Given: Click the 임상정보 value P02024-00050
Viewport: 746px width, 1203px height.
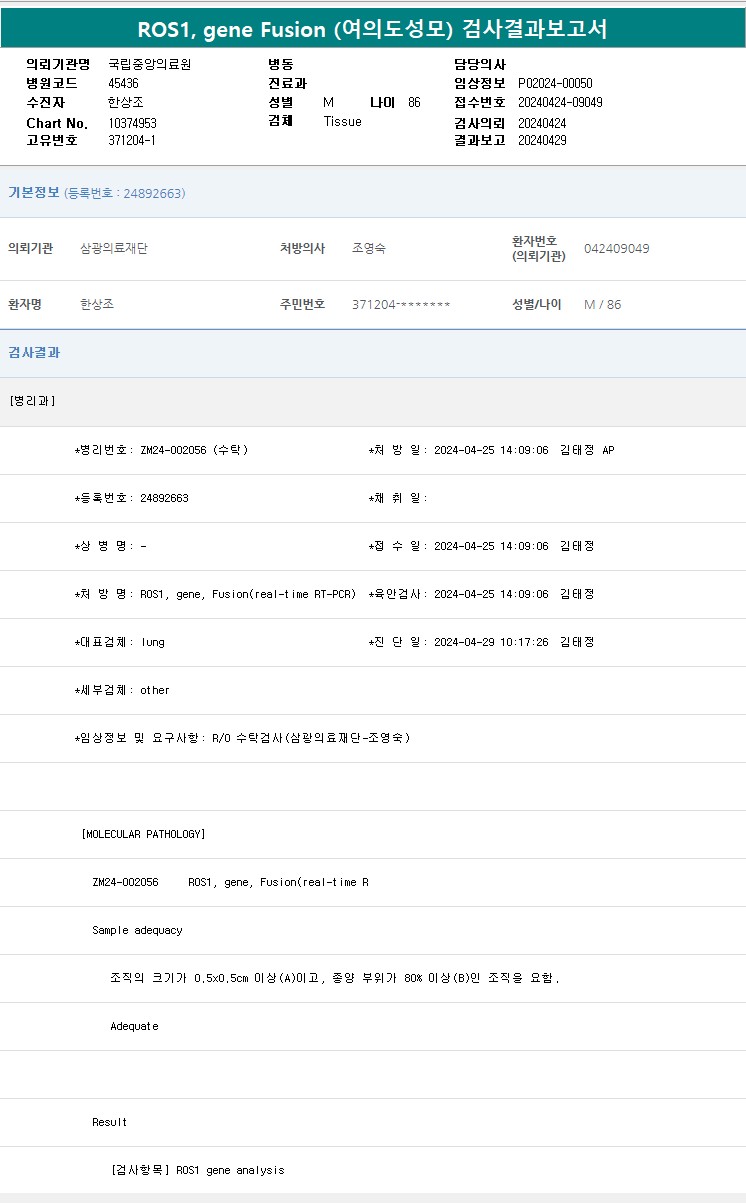Looking at the screenshot, I should click(x=555, y=83).
